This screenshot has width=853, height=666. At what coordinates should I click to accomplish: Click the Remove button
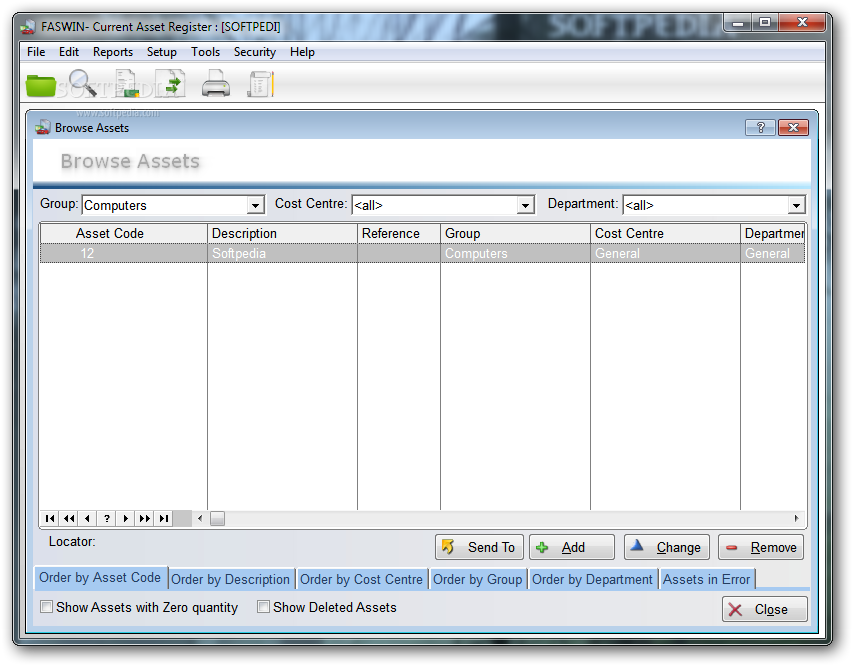761,547
